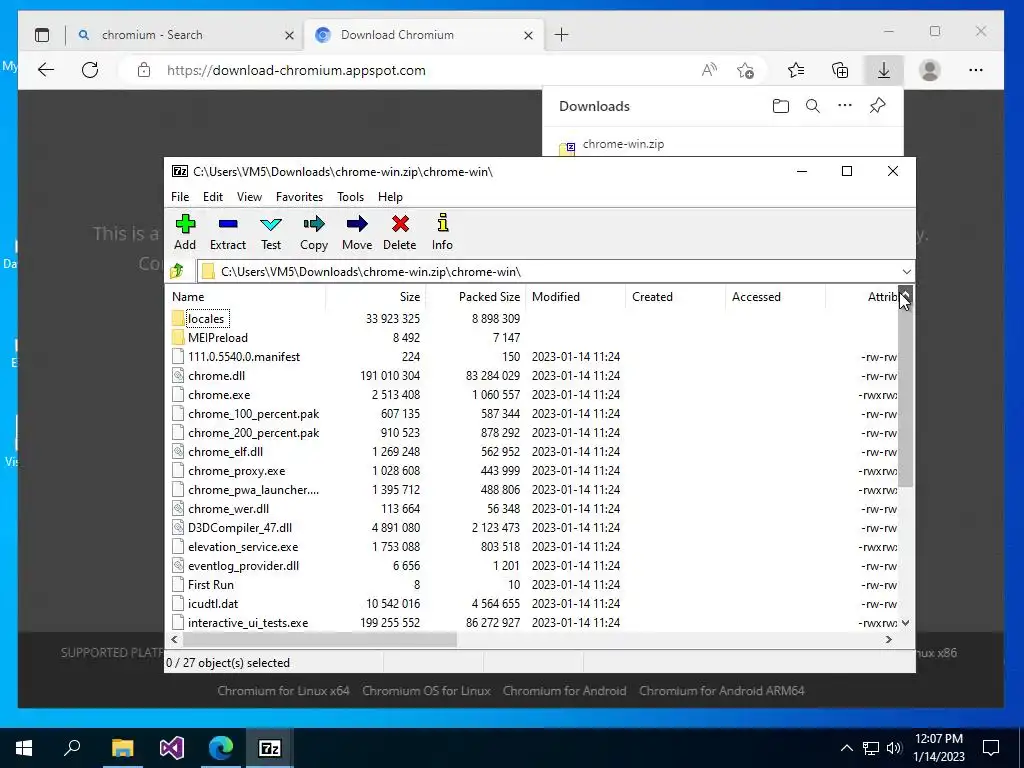Open Visual Studio from the taskbar
1024x768 pixels.
point(172,748)
